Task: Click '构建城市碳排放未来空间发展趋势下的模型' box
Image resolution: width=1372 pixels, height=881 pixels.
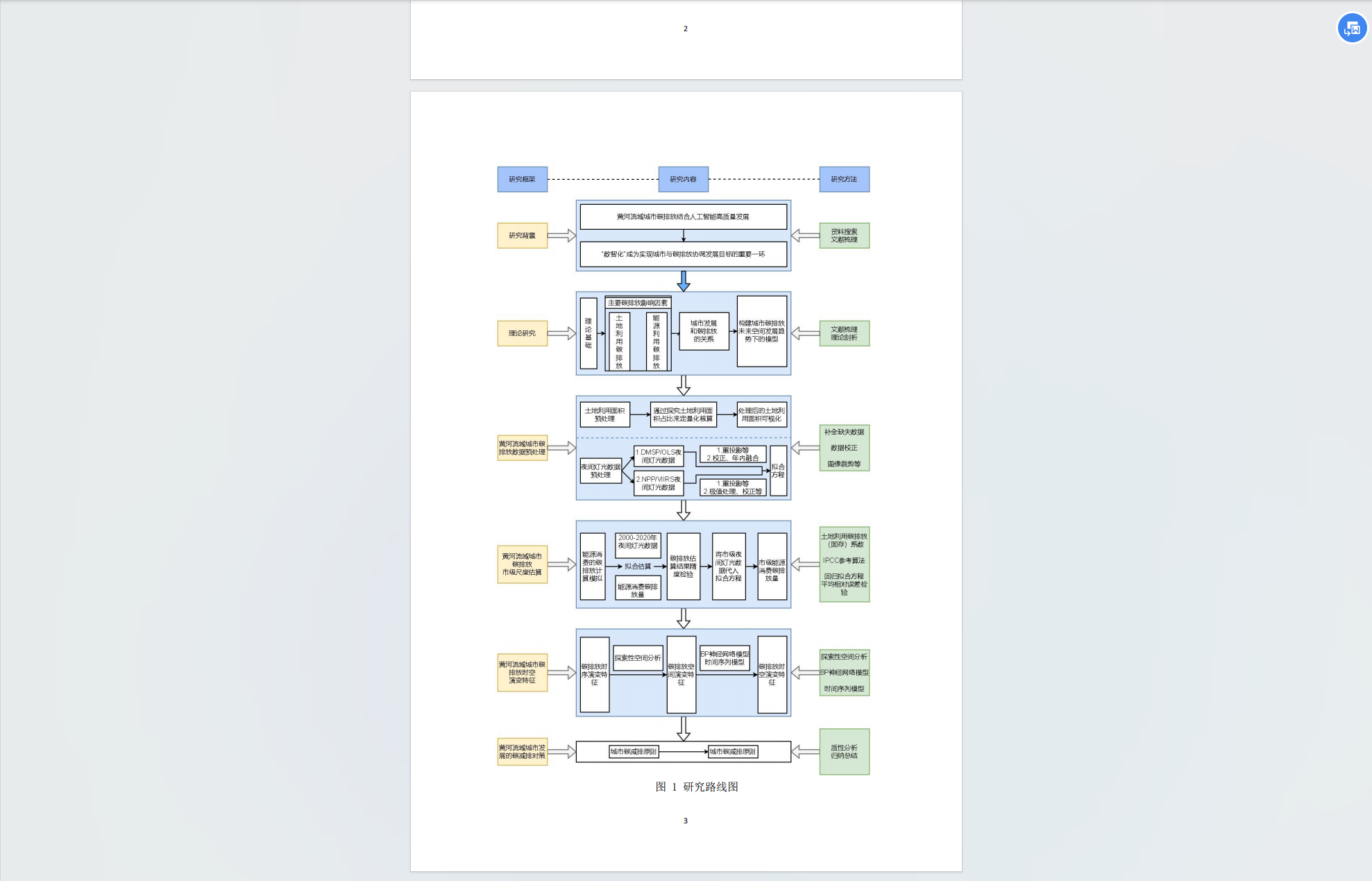Action: click(762, 331)
